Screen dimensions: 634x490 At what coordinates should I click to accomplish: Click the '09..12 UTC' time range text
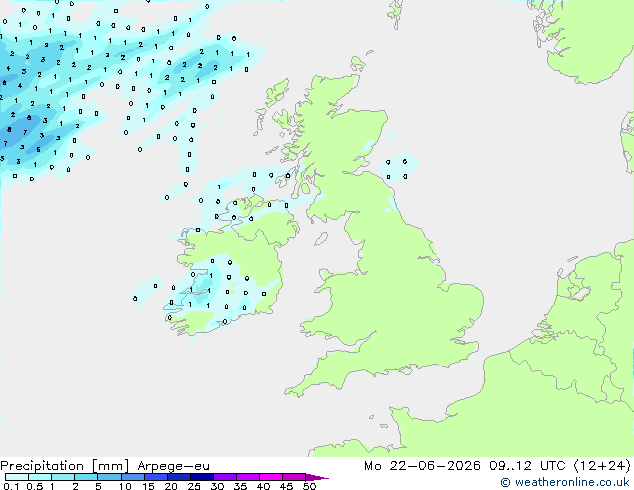(527, 465)
